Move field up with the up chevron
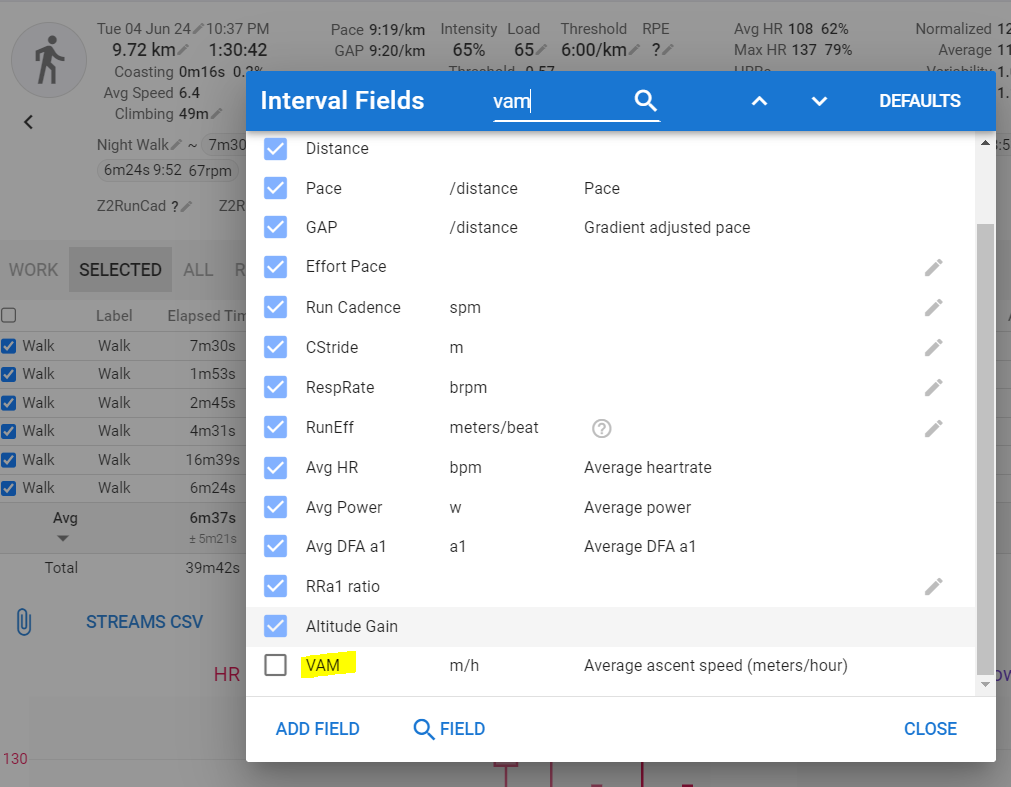The width and height of the screenshot is (1011, 787). point(760,101)
